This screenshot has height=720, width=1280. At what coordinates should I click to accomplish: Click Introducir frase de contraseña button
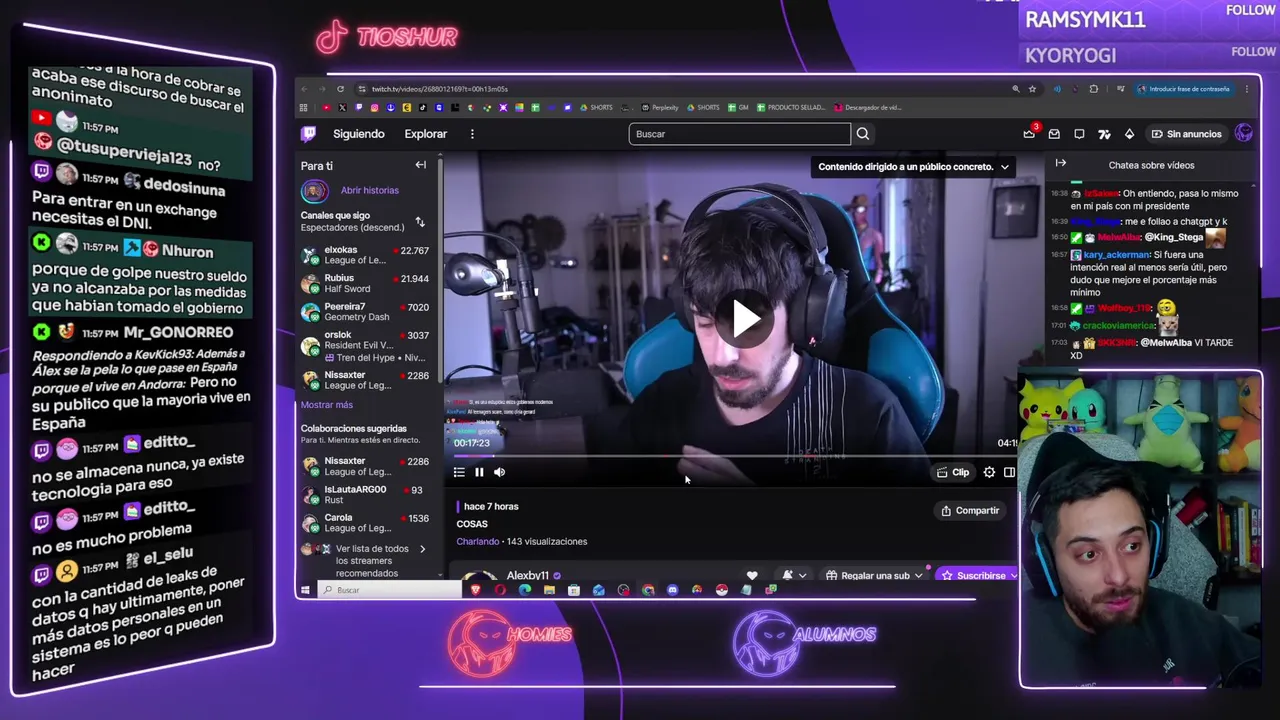tap(1183, 89)
